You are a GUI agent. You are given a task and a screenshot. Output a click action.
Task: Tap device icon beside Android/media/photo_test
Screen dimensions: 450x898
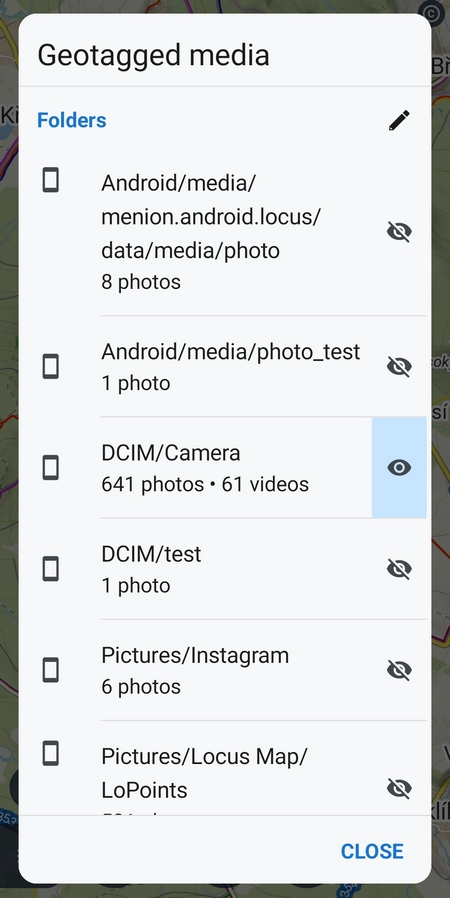tap(51, 367)
